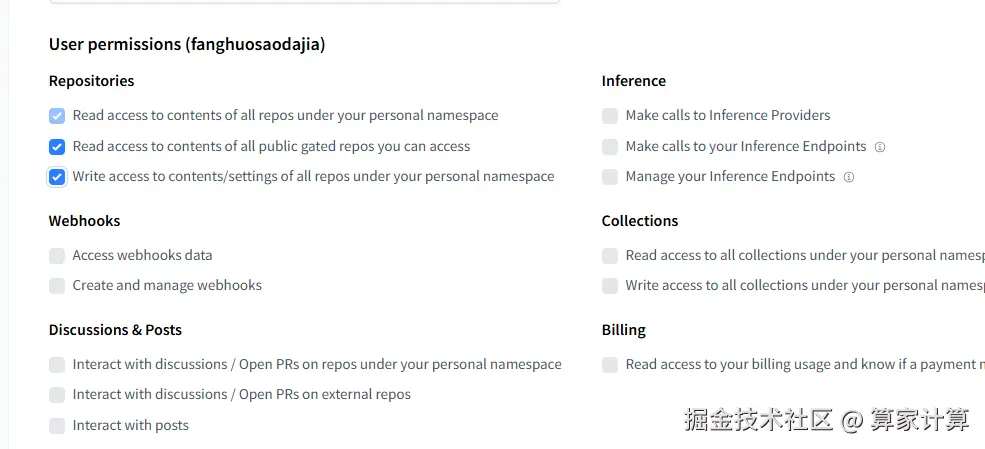Enable Access webhooks data checkbox
The width and height of the screenshot is (985, 449).
(x=57, y=256)
